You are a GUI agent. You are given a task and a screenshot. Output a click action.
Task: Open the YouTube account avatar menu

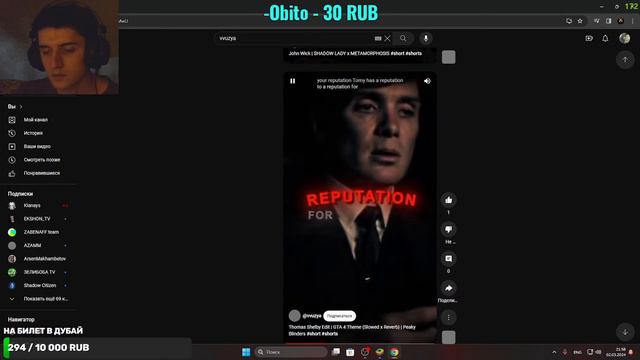pos(624,38)
